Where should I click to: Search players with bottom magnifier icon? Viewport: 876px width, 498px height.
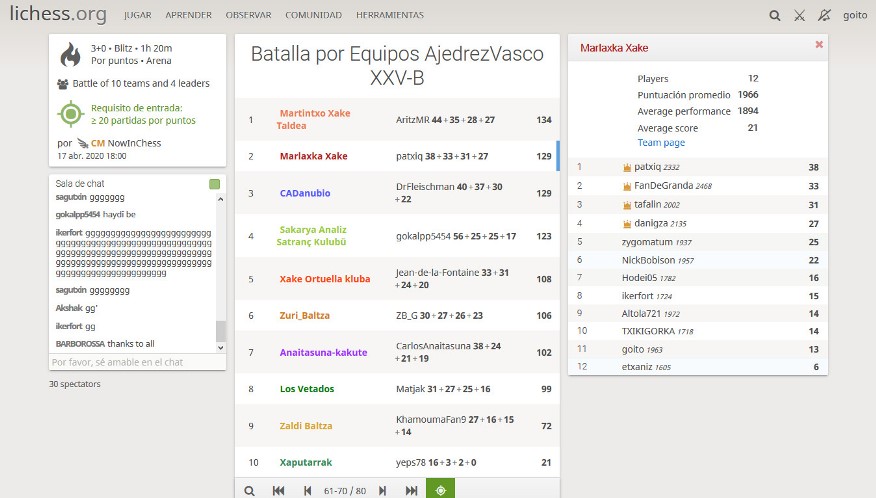tap(249, 490)
